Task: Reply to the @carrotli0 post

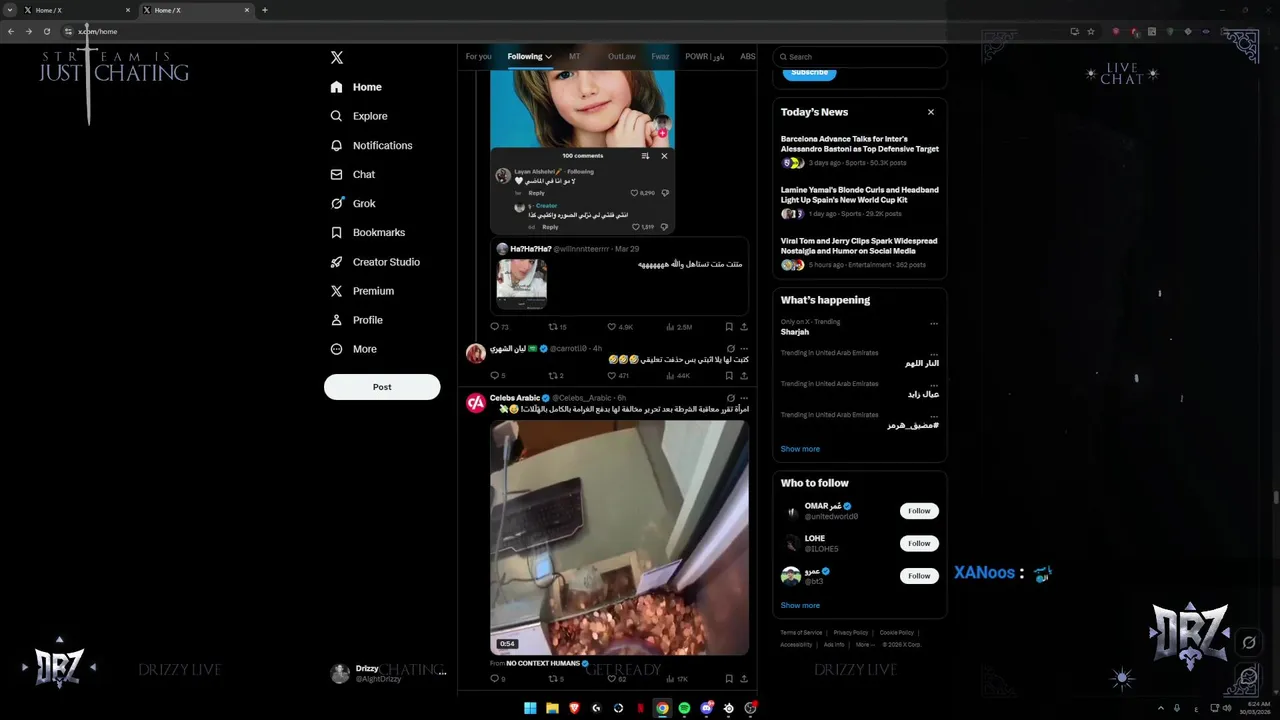Action: click(498, 376)
